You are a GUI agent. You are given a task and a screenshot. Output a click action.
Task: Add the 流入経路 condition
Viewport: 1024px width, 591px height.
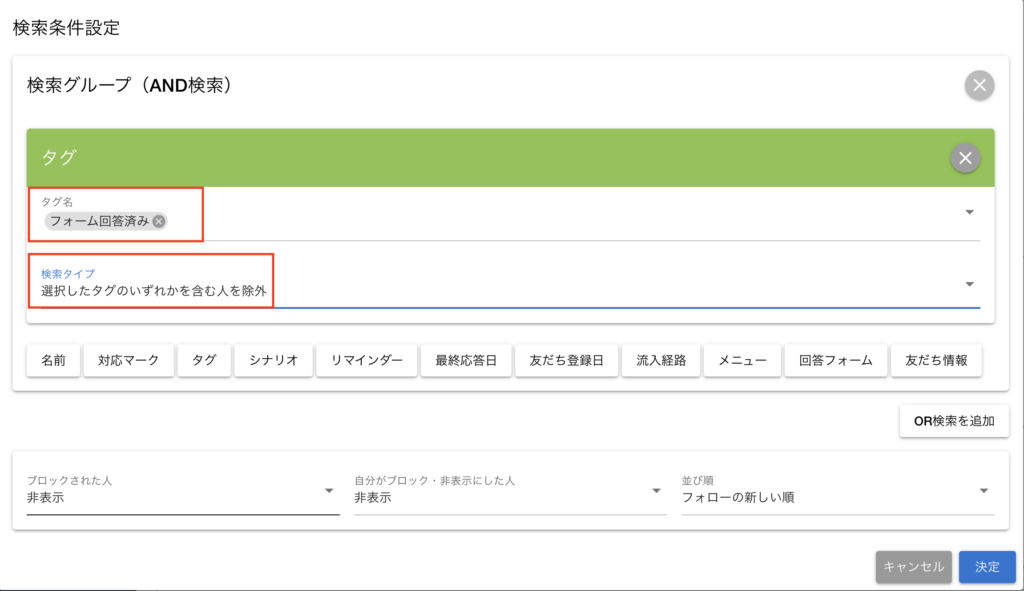(660, 361)
